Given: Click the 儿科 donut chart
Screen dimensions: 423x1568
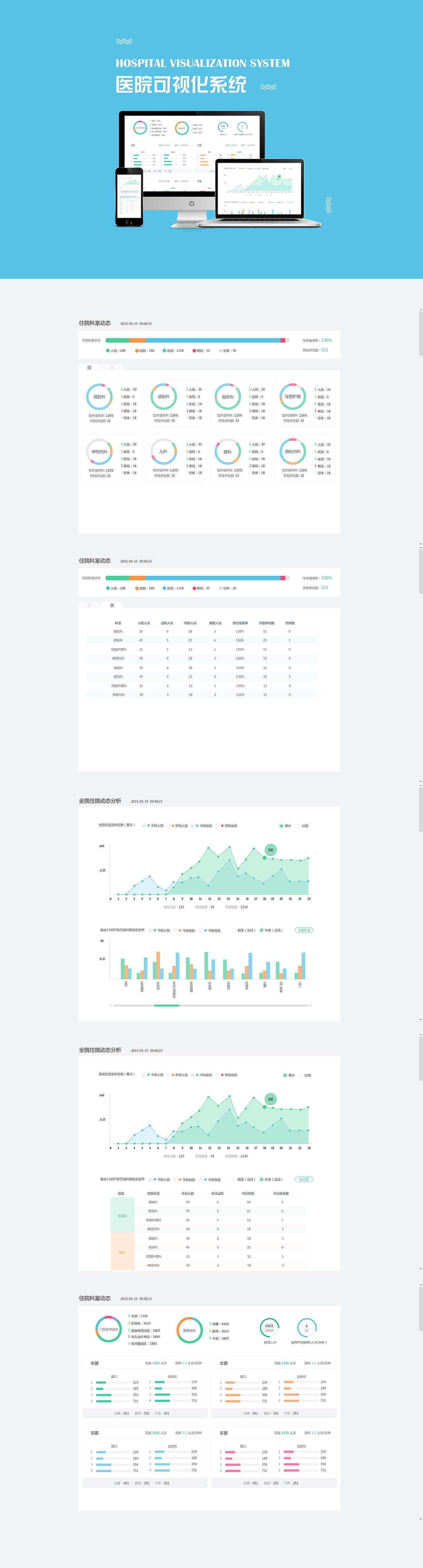Looking at the screenshot, I should [163, 452].
